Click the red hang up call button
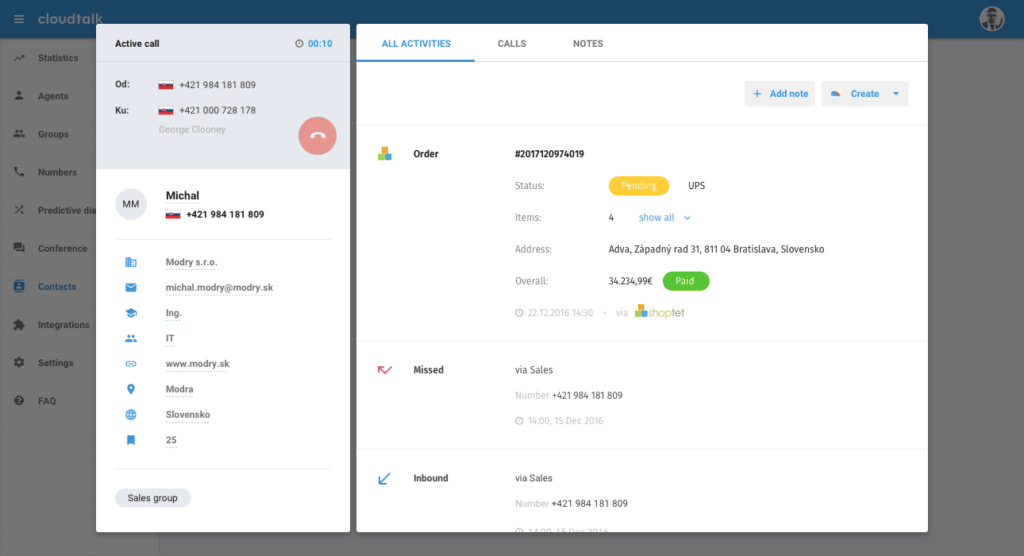 click(x=317, y=136)
